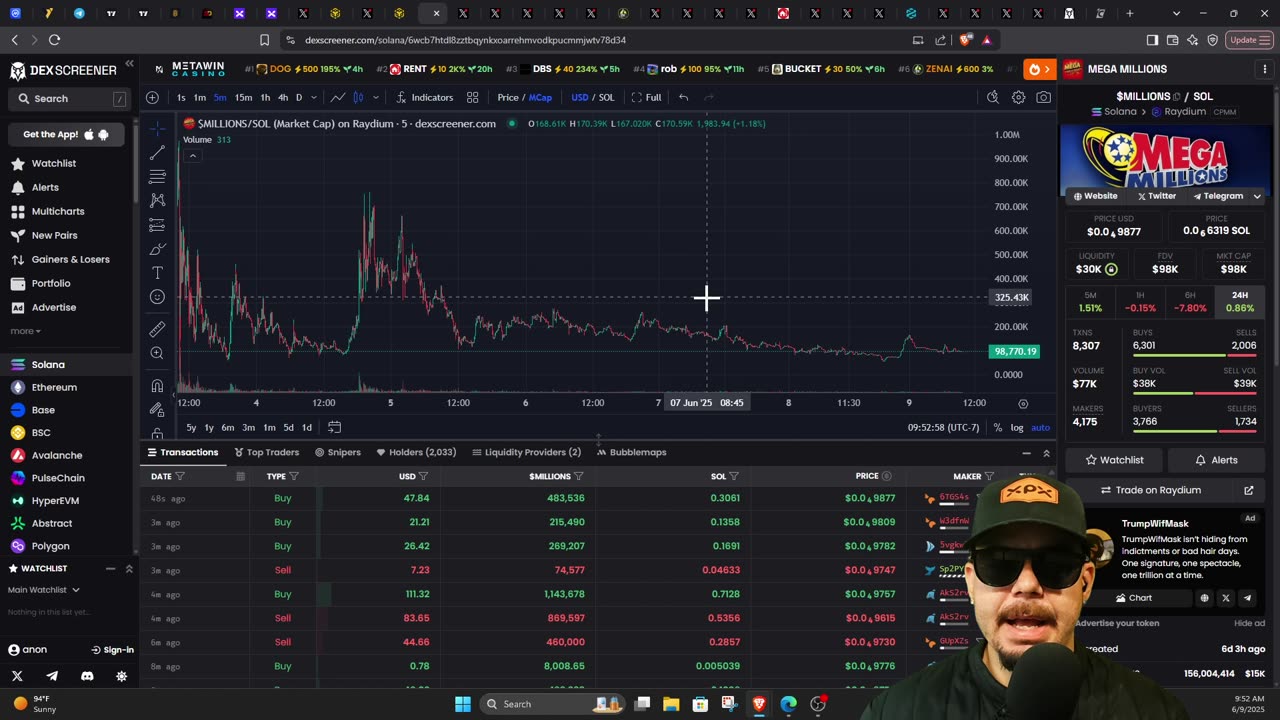This screenshot has height=720, width=1280.
Task: Click the Sign-in link
Action: coord(112,650)
